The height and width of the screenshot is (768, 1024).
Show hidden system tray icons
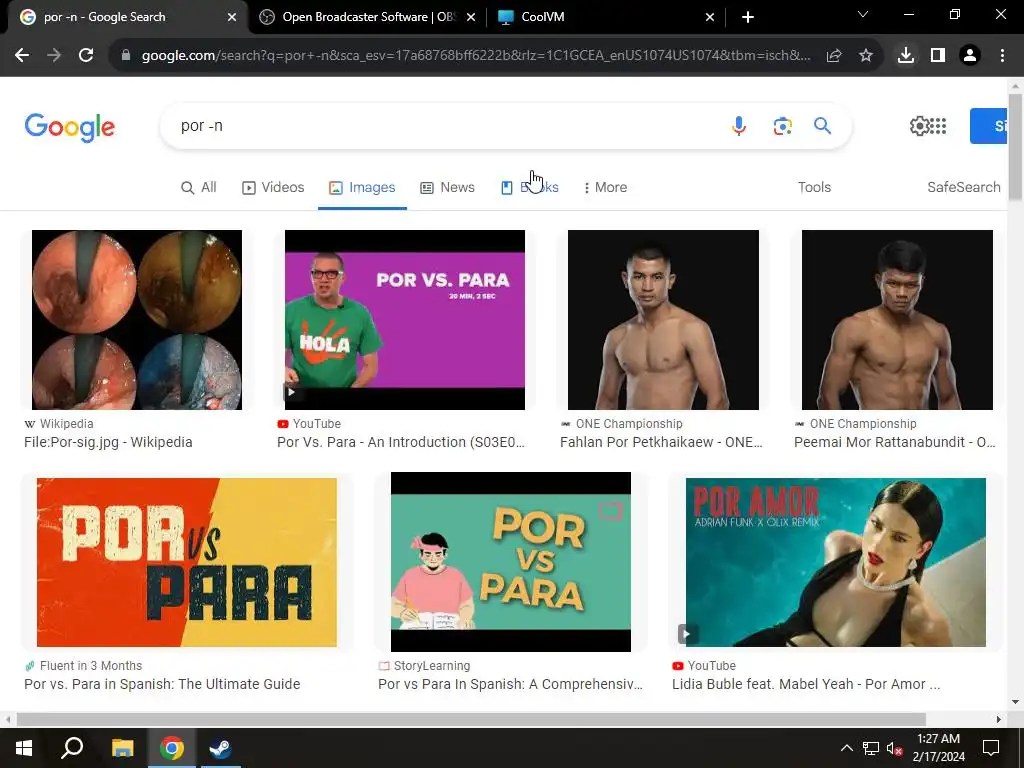click(846, 748)
